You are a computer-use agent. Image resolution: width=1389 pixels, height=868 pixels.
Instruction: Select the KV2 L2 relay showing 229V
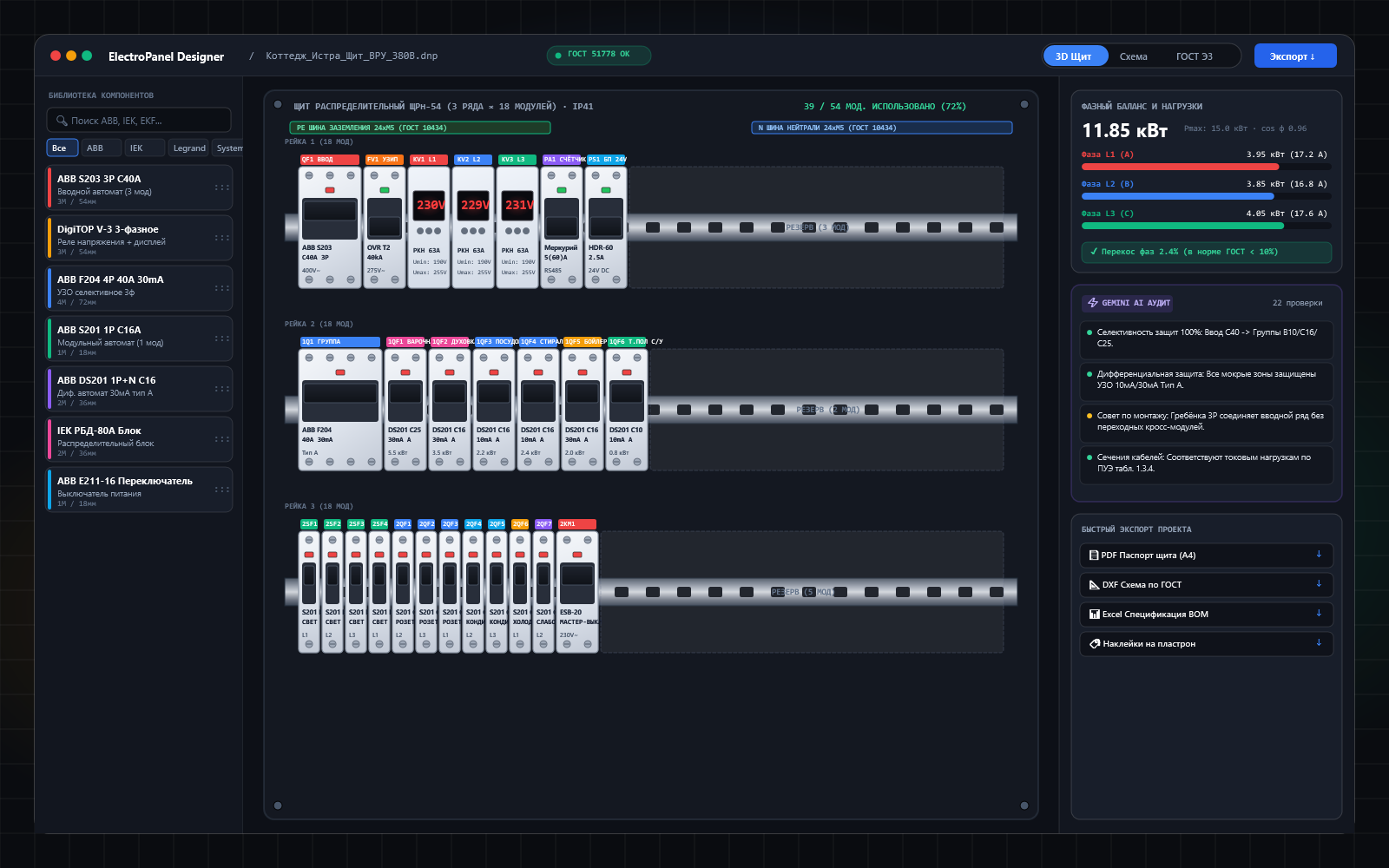[472, 227]
